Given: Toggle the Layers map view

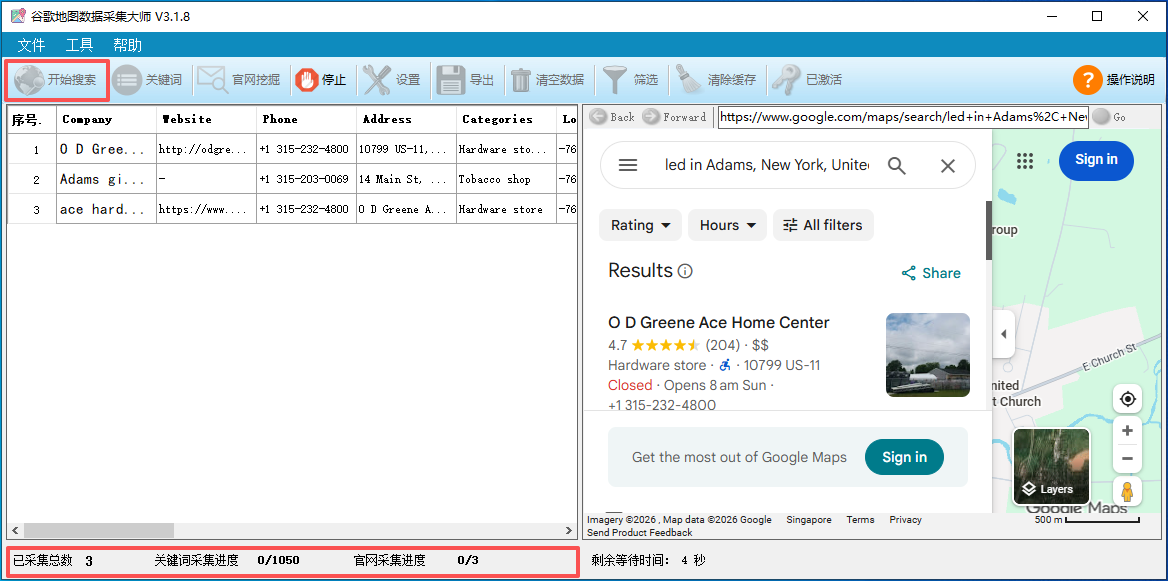Looking at the screenshot, I should (x=1051, y=466).
